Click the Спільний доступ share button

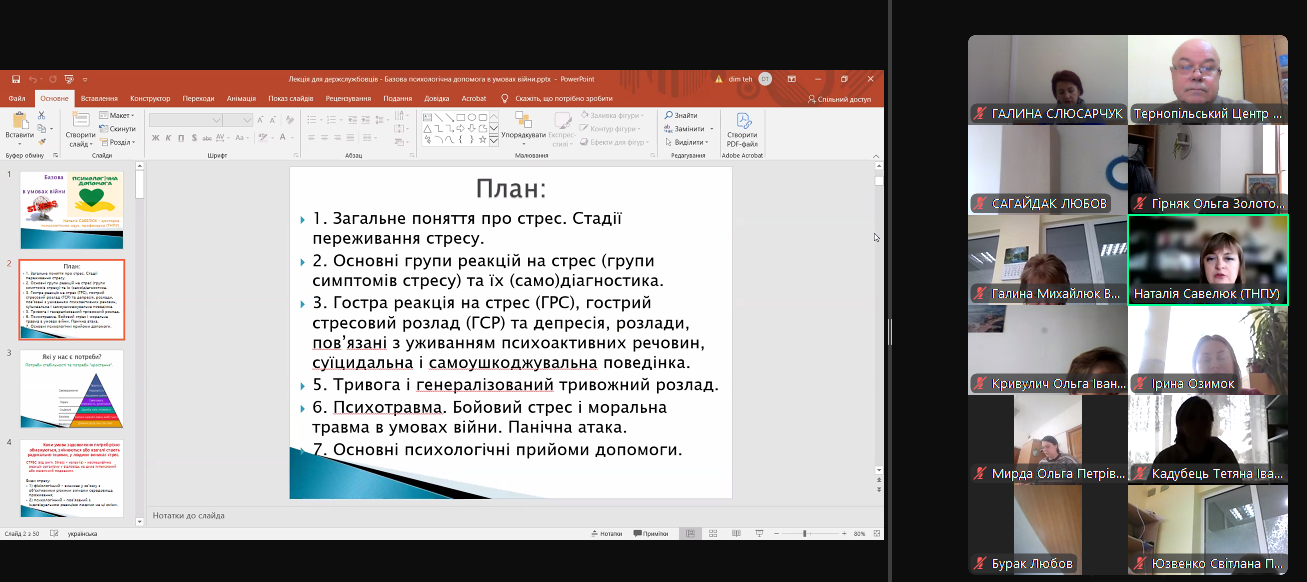click(x=839, y=99)
